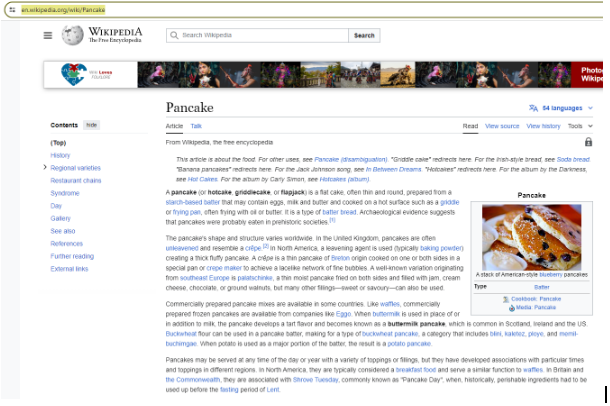Select the View source tab
This screenshot has height=406, width=610.
coord(502,126)
